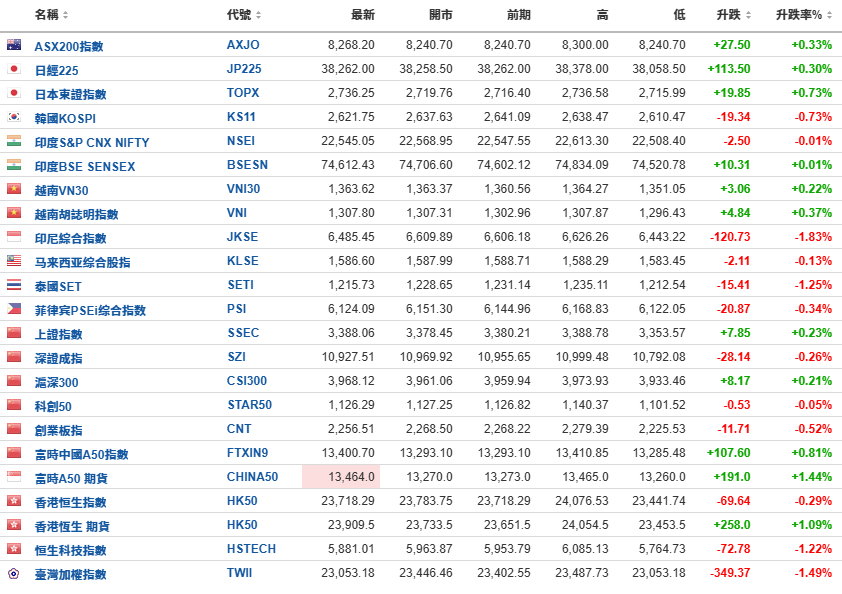Sort by the 名稱 column sort arrows
Screen dimensions: 842x594
tap(66, 16)
